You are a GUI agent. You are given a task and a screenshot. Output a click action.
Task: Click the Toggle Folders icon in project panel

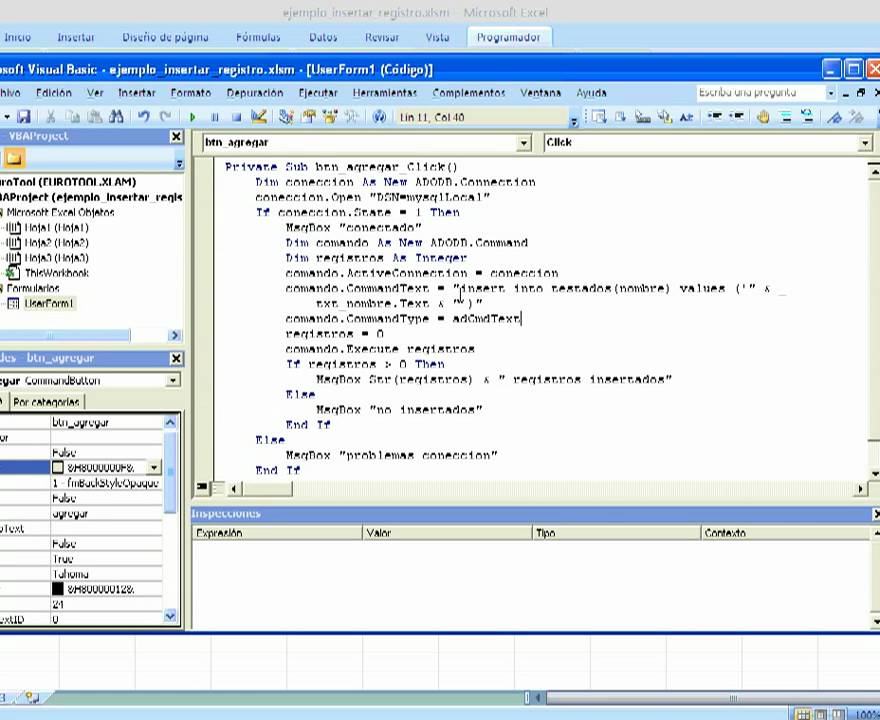tap(14, 158)
